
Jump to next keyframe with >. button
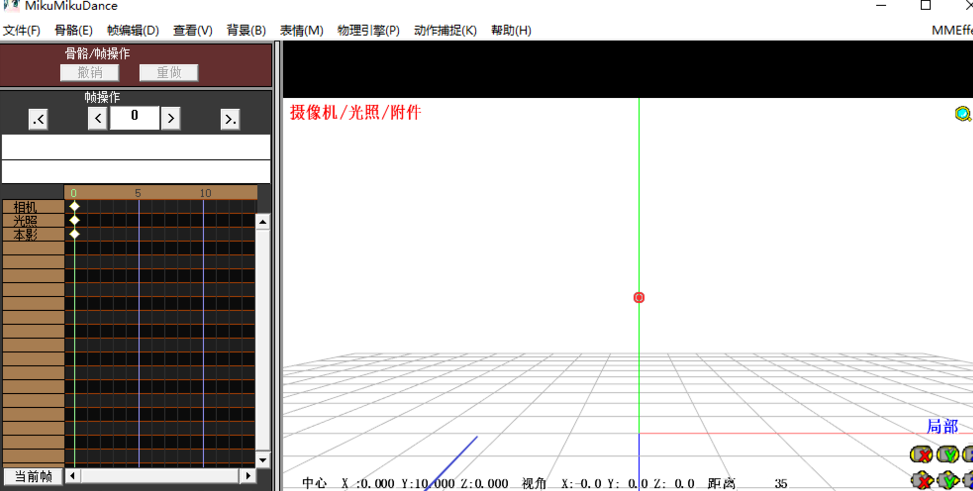[230, 119]
